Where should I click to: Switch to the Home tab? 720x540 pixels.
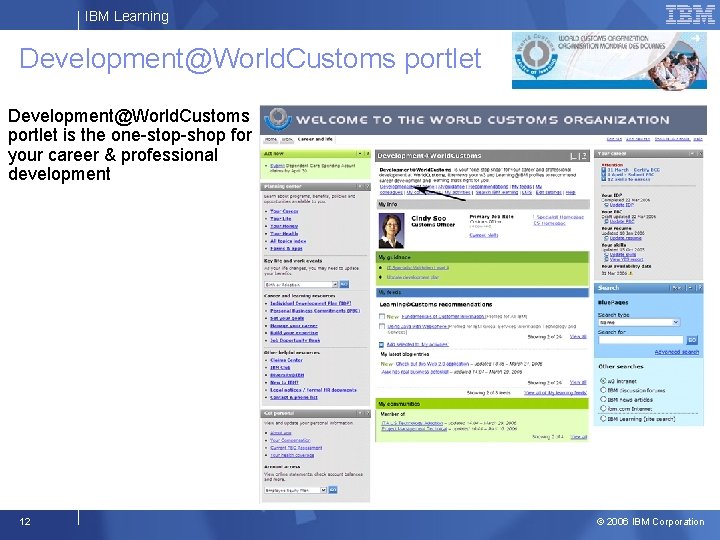(271, 139)
